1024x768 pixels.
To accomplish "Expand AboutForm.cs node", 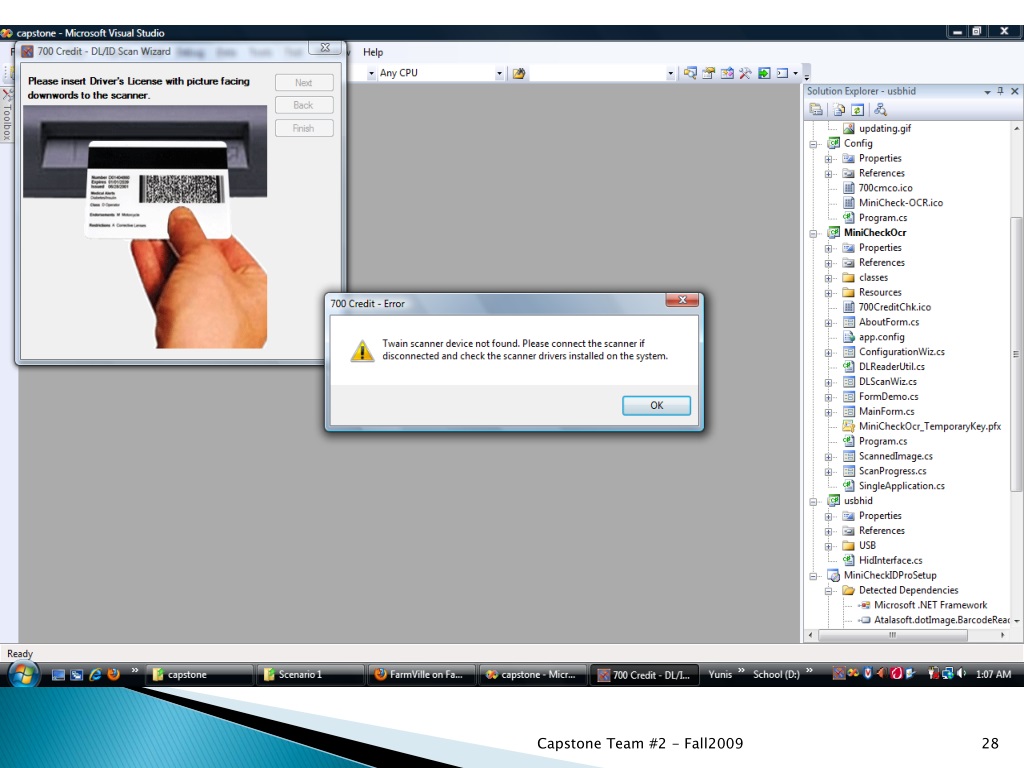I will click(x=829, y=323).
